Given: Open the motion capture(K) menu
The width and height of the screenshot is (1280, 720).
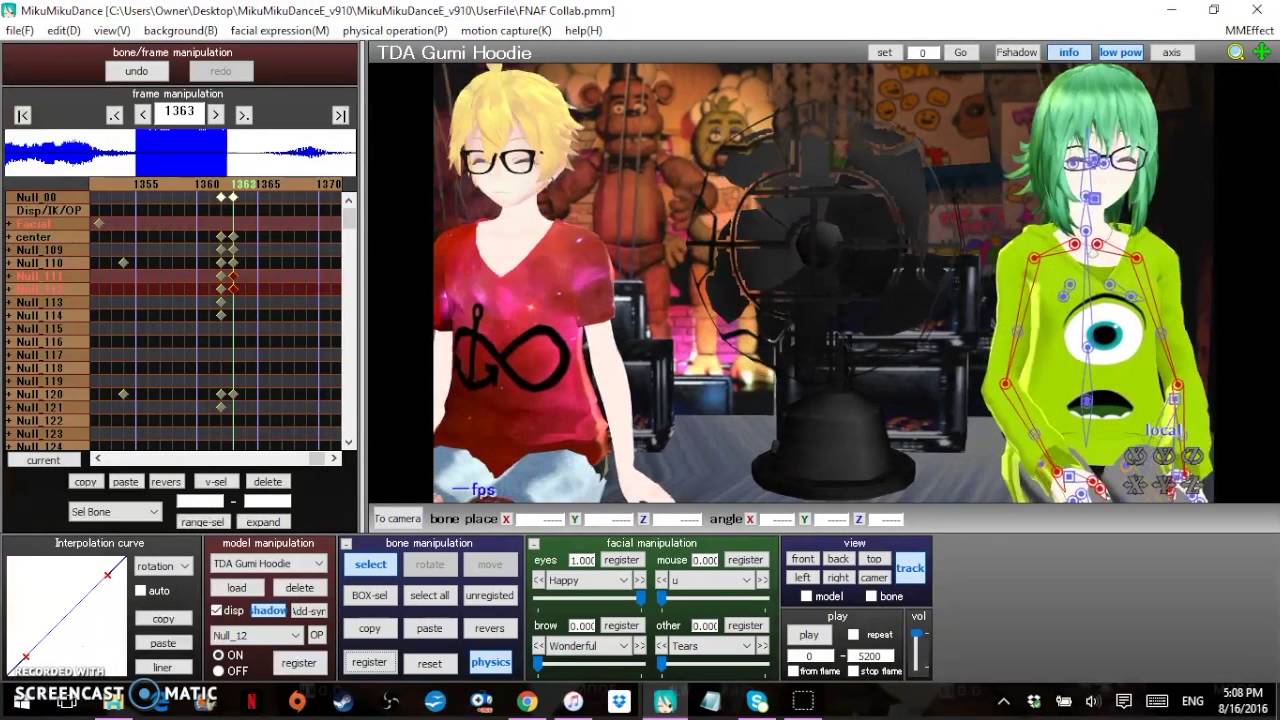Looking at the screenshot, I should click(x=507, y=31).
